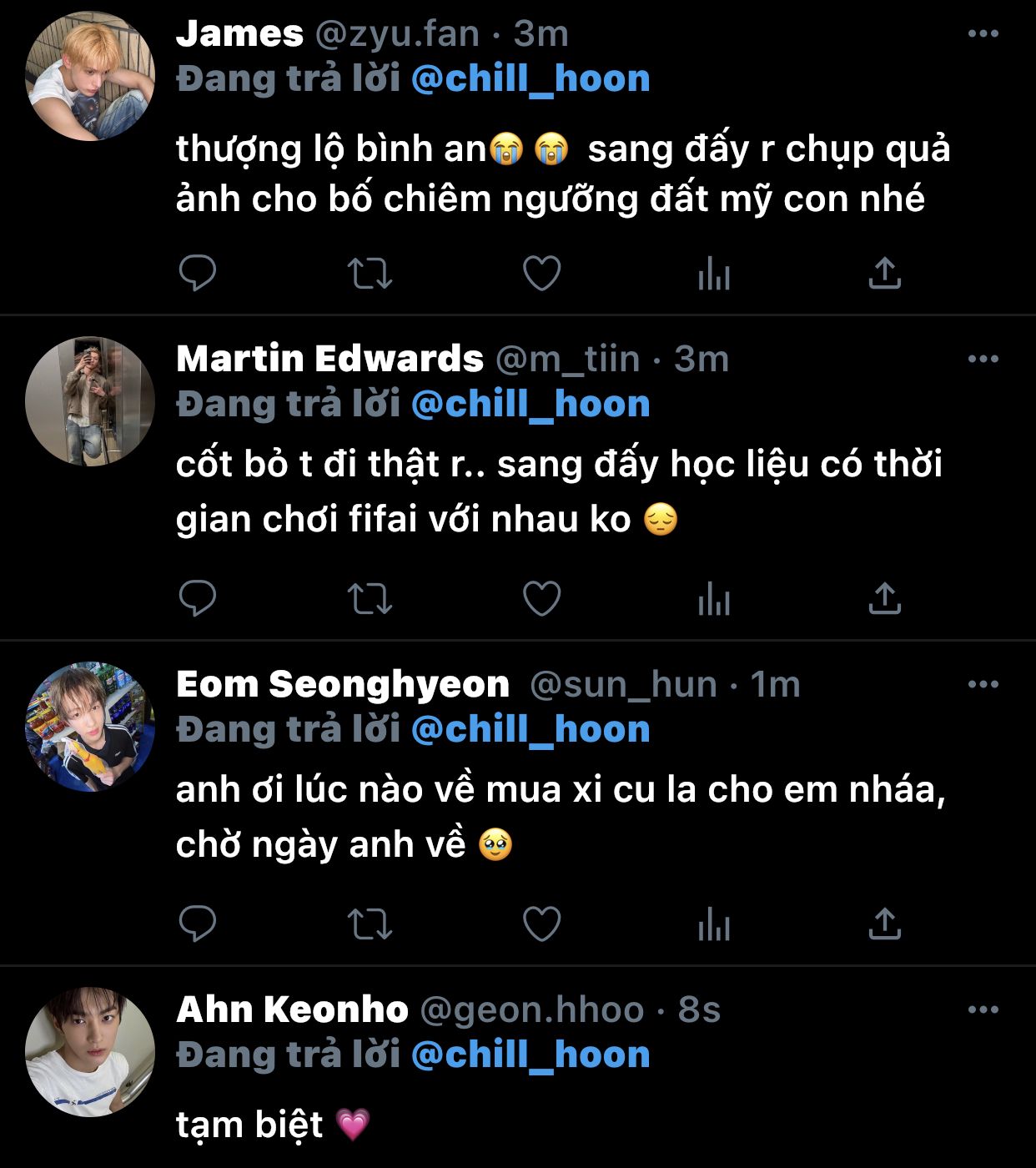Reply to Eom Seonghyeon's tweet
The width and height of the screenshot is (1036, 1168).
(x=198, y=924)
